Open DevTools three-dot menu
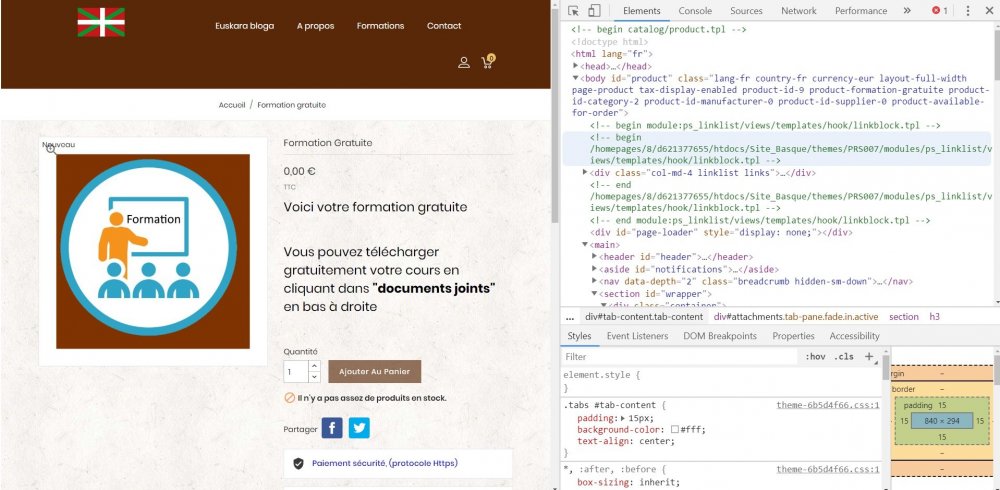The height and width of the screenshot is (490, 1000). (x=967, y=11)
